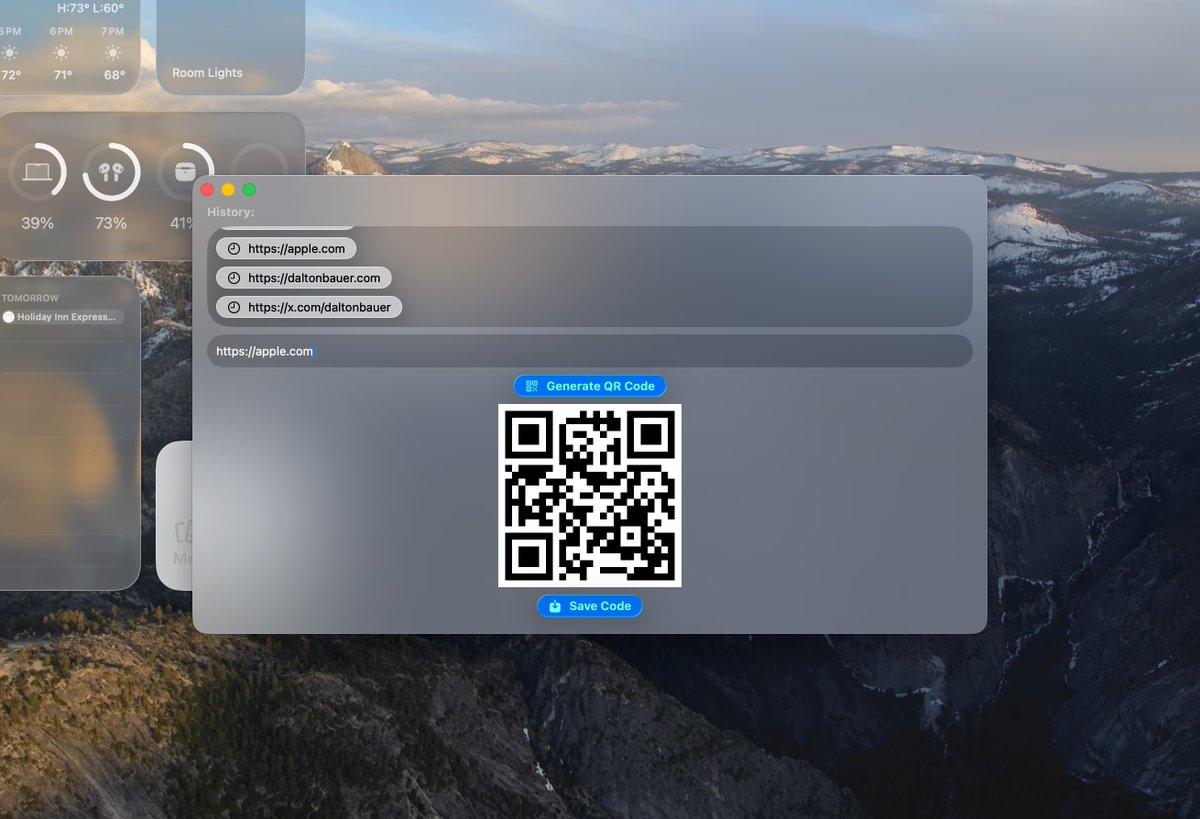Click the H:73° L:60° weather text
Screen dimensions: 1200x819
(91, 8)
